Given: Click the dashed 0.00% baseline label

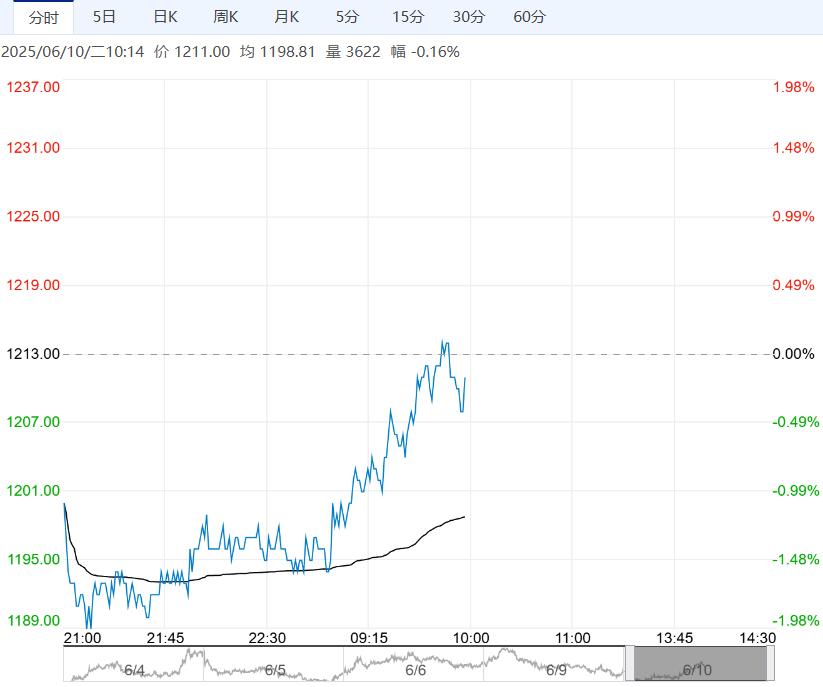Looking at the screenshot, I should (x=795, y=354).
